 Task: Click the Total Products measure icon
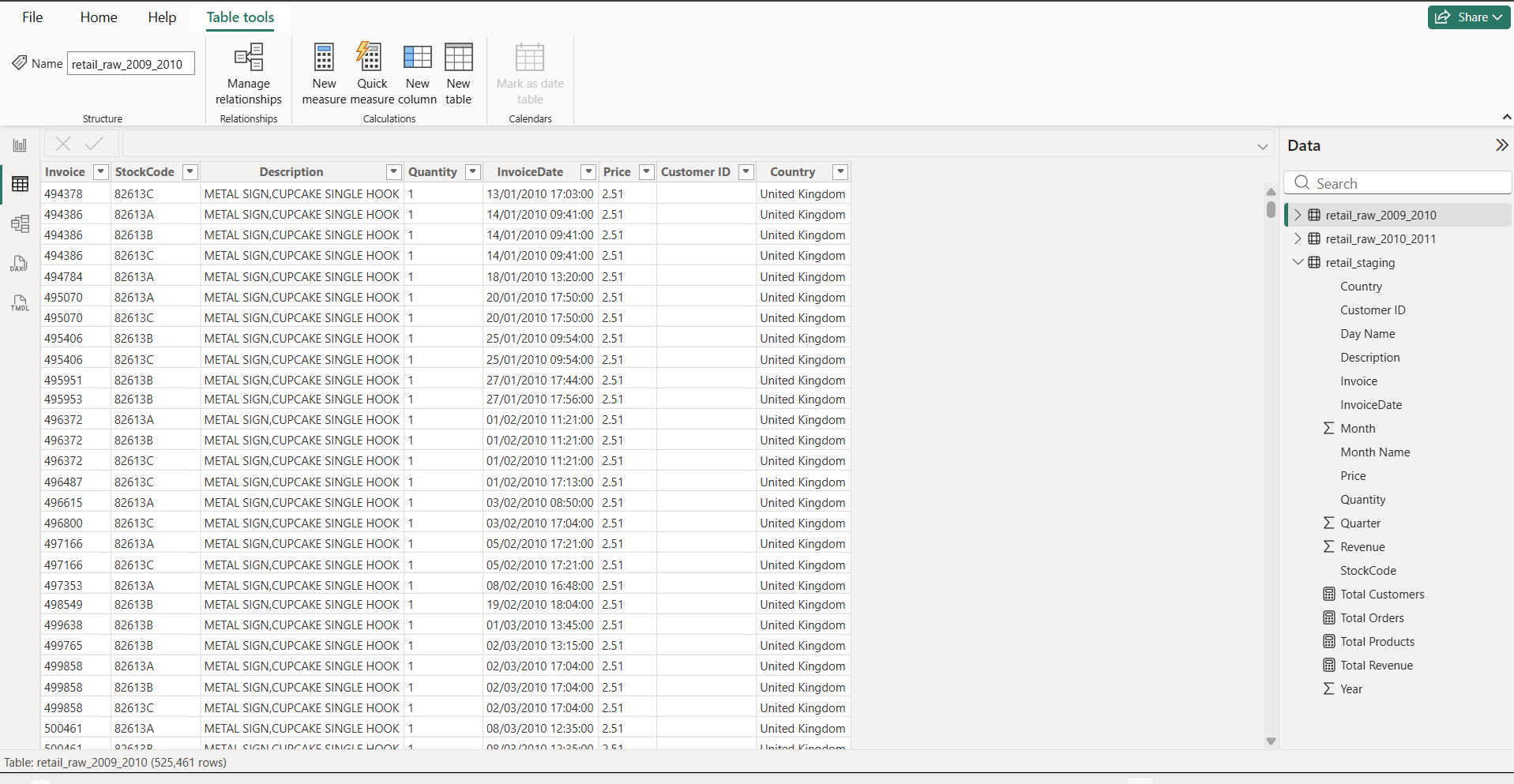(1329, 642)
